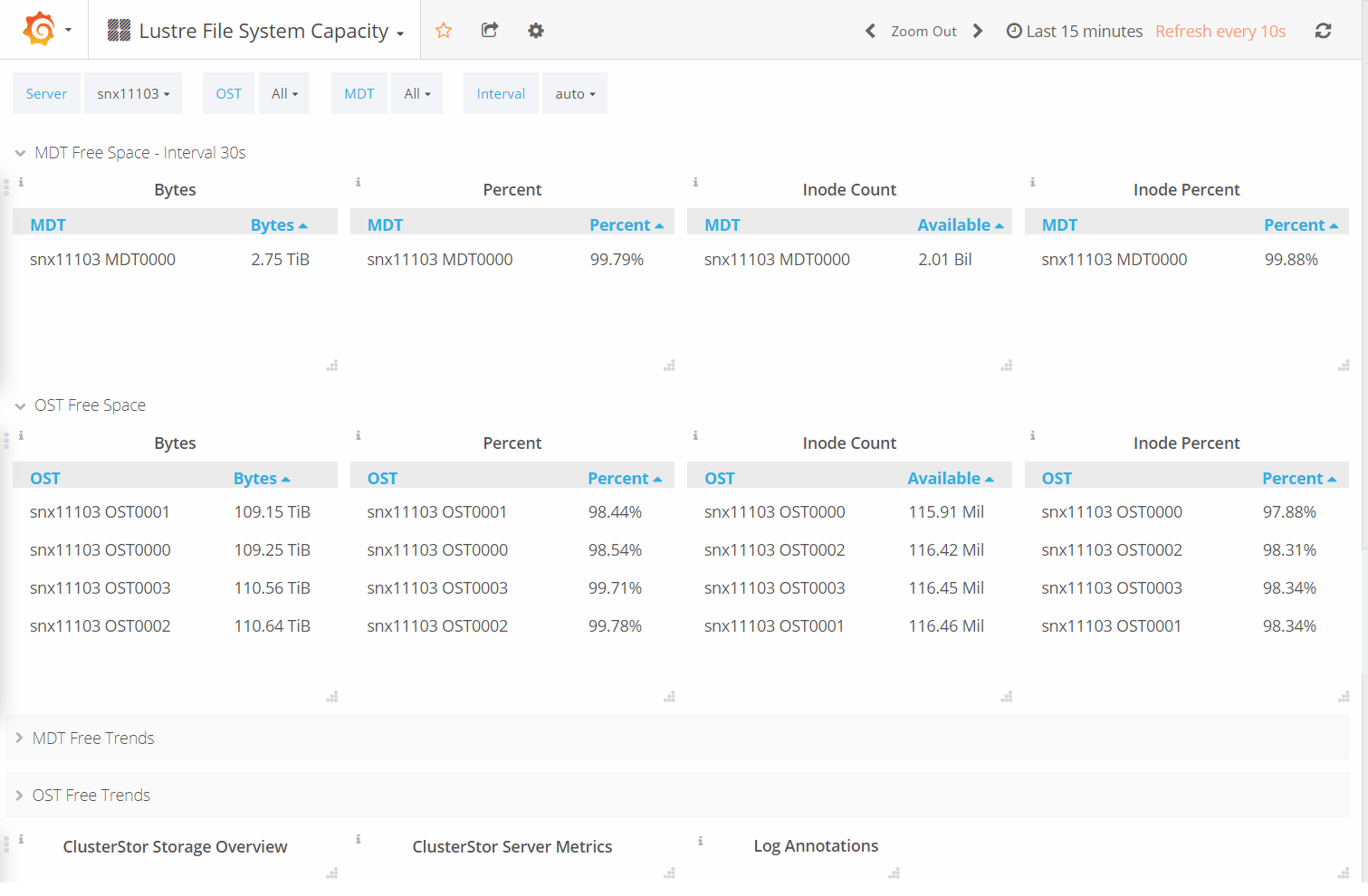Shift time range back with left arrow
The image size is (1368, 896).
[869, 30]
